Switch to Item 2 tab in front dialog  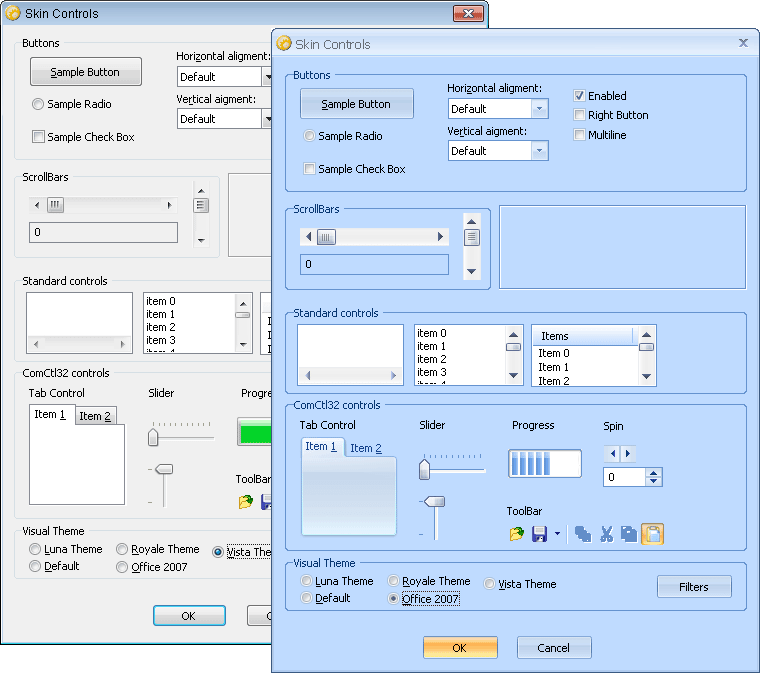(x=366, y=448)
